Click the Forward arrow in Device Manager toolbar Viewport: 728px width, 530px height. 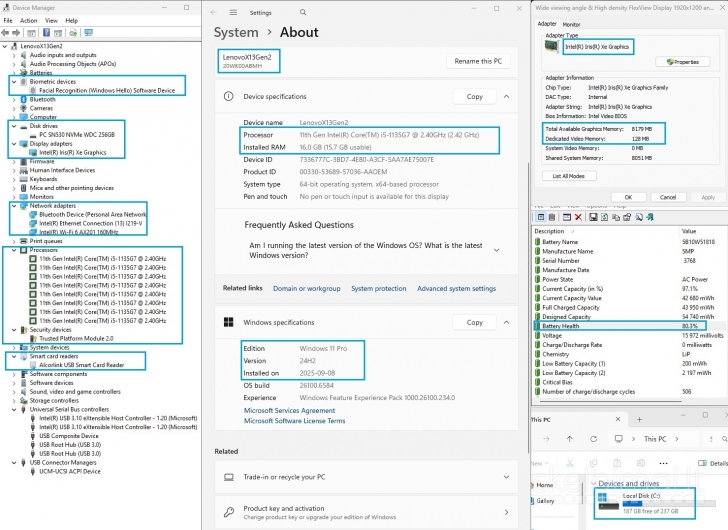pos(16,33)
